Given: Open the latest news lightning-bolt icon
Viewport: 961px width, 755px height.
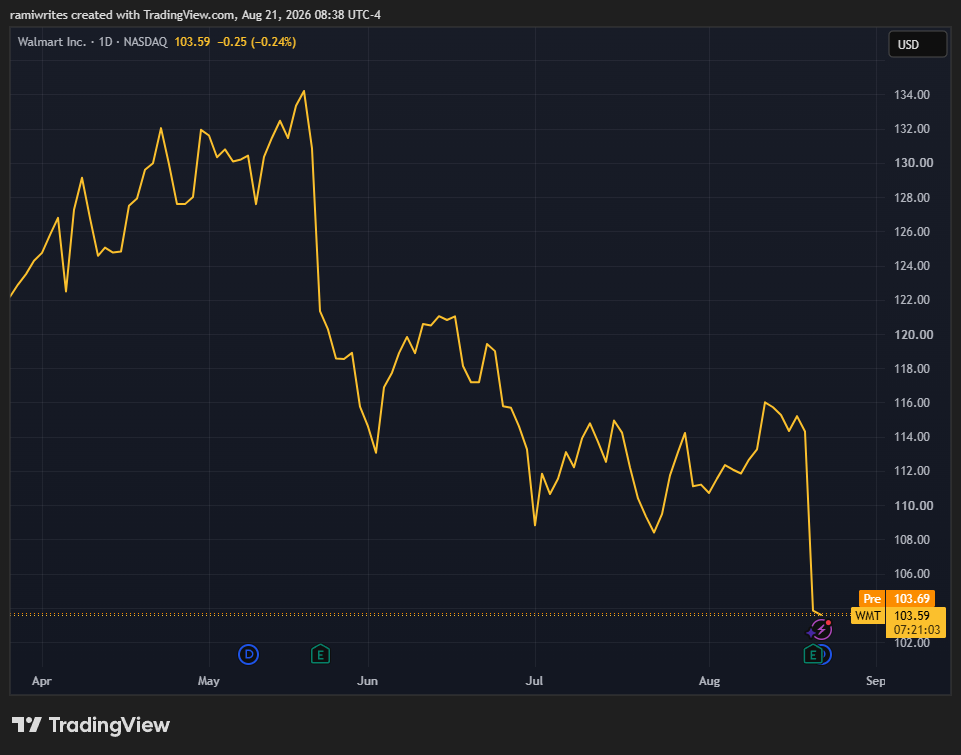Looking at the screenshot, I should [x=820, y=629].
